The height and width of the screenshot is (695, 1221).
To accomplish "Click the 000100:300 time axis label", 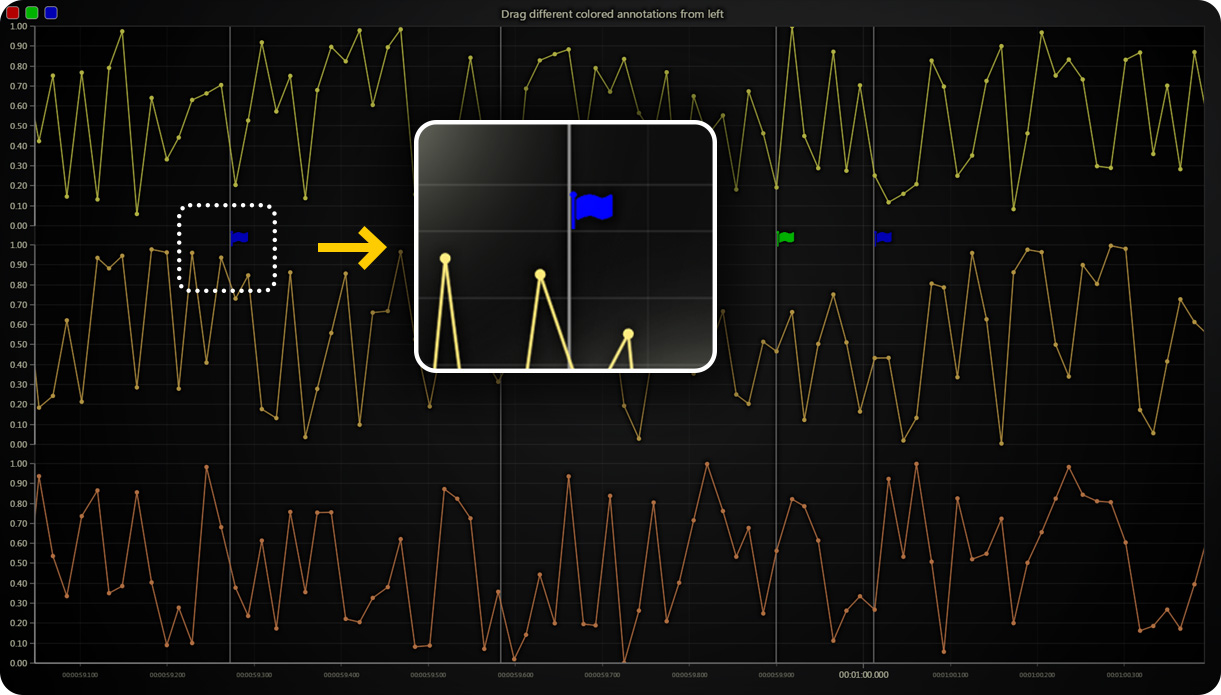I will tap(1124, 675).
